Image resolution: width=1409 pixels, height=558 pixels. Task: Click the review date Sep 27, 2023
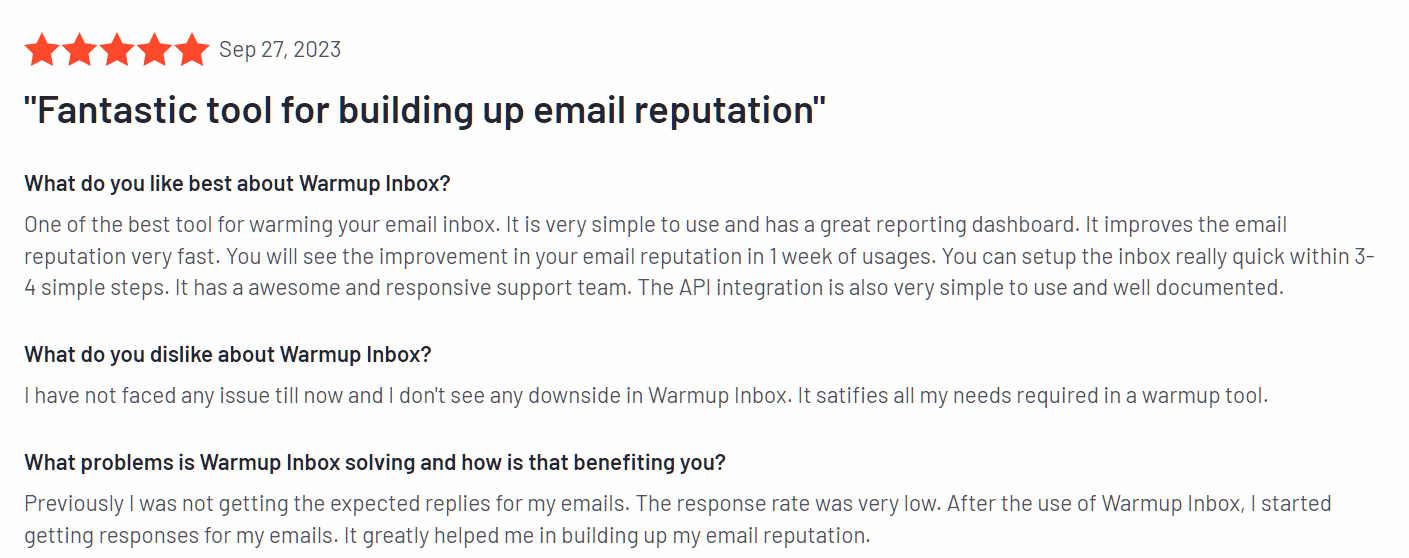280,50
